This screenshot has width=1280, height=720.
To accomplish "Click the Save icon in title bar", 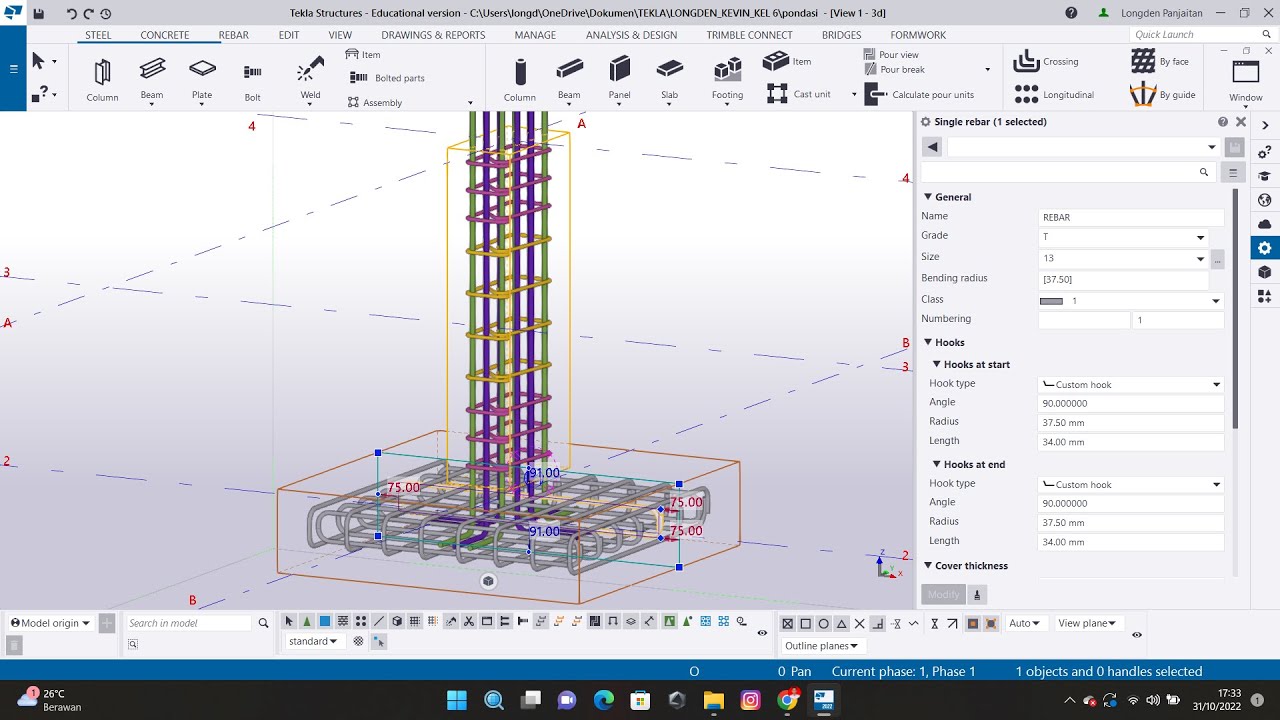I will pyautogui.click(x=38, y=14).
